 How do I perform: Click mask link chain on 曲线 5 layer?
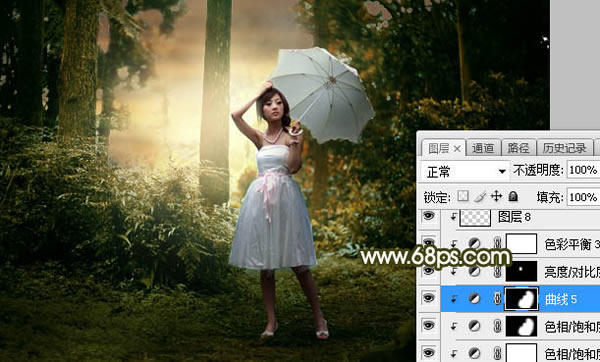[x=497, y=298]
